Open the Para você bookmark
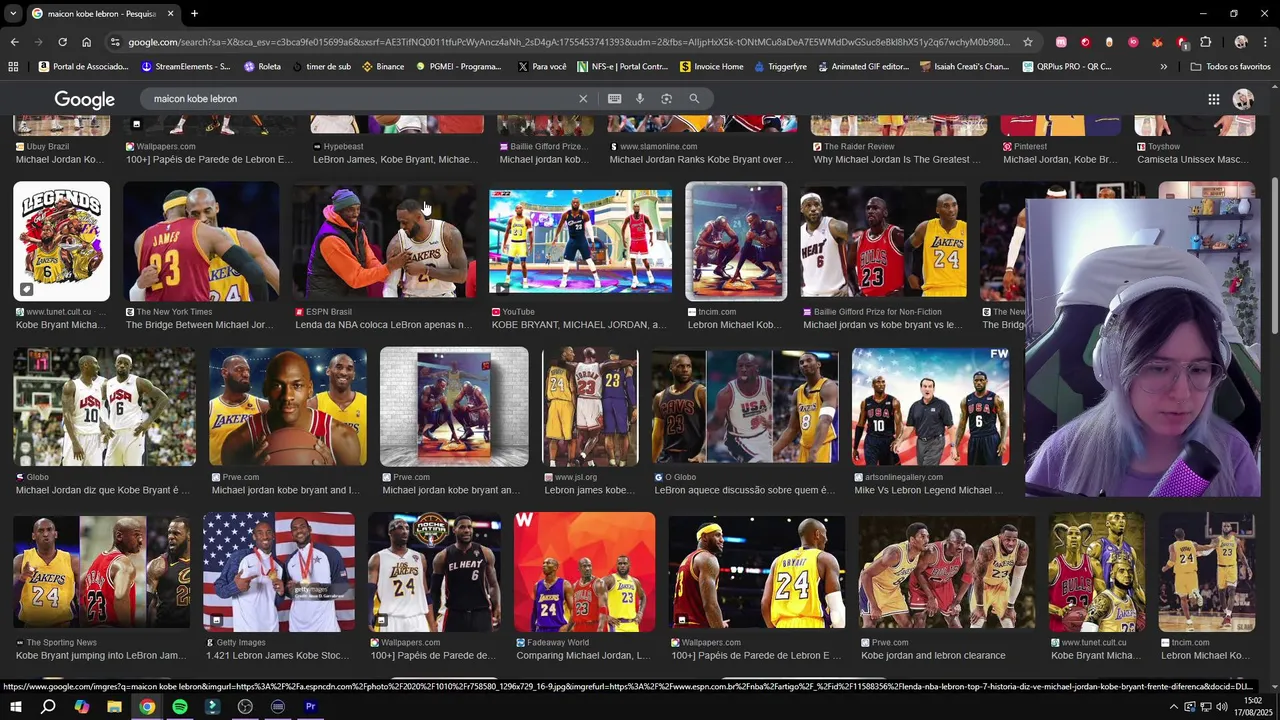 (542, 67)
